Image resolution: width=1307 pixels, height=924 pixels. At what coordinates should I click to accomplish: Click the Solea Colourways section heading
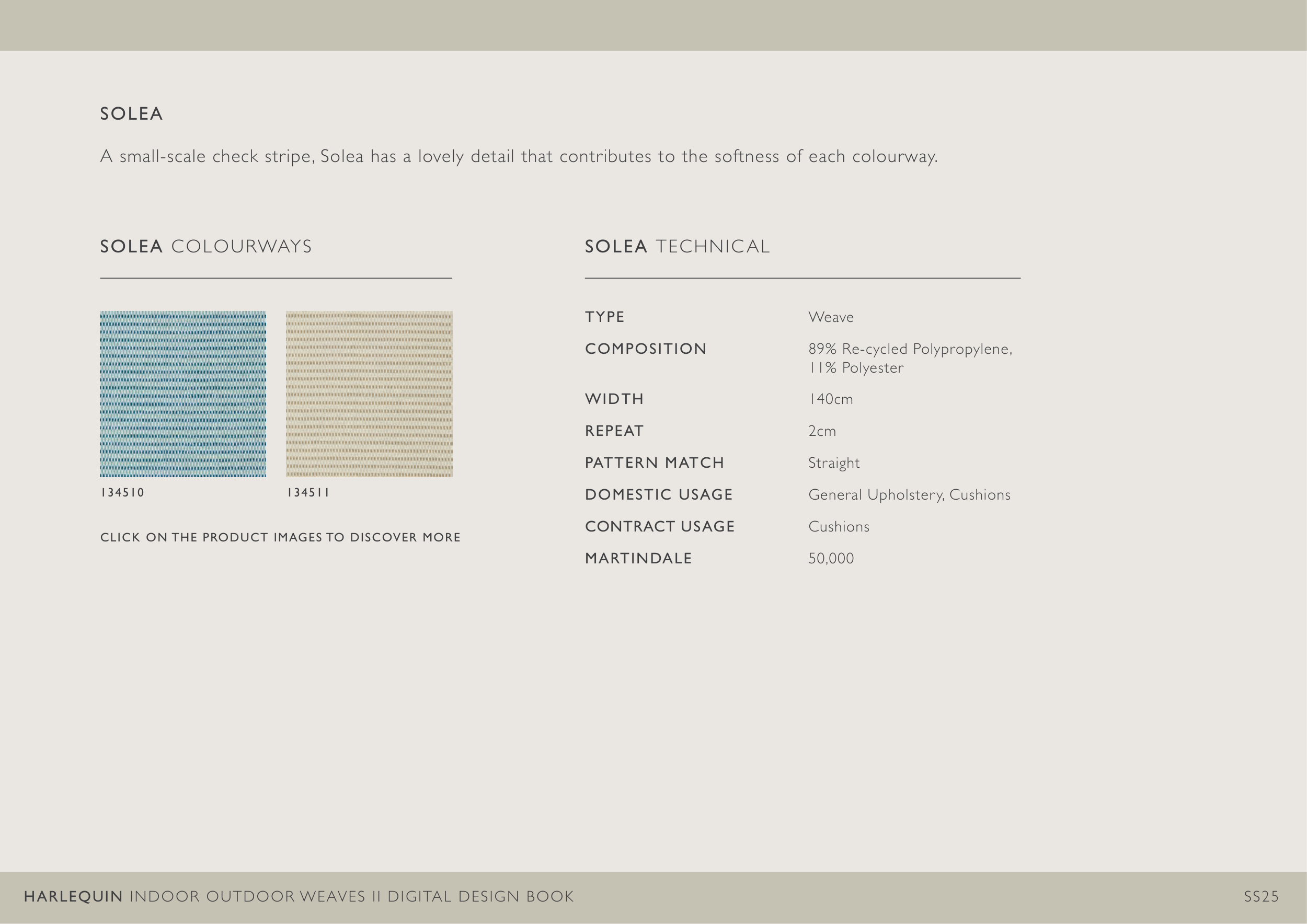[205, 246]
